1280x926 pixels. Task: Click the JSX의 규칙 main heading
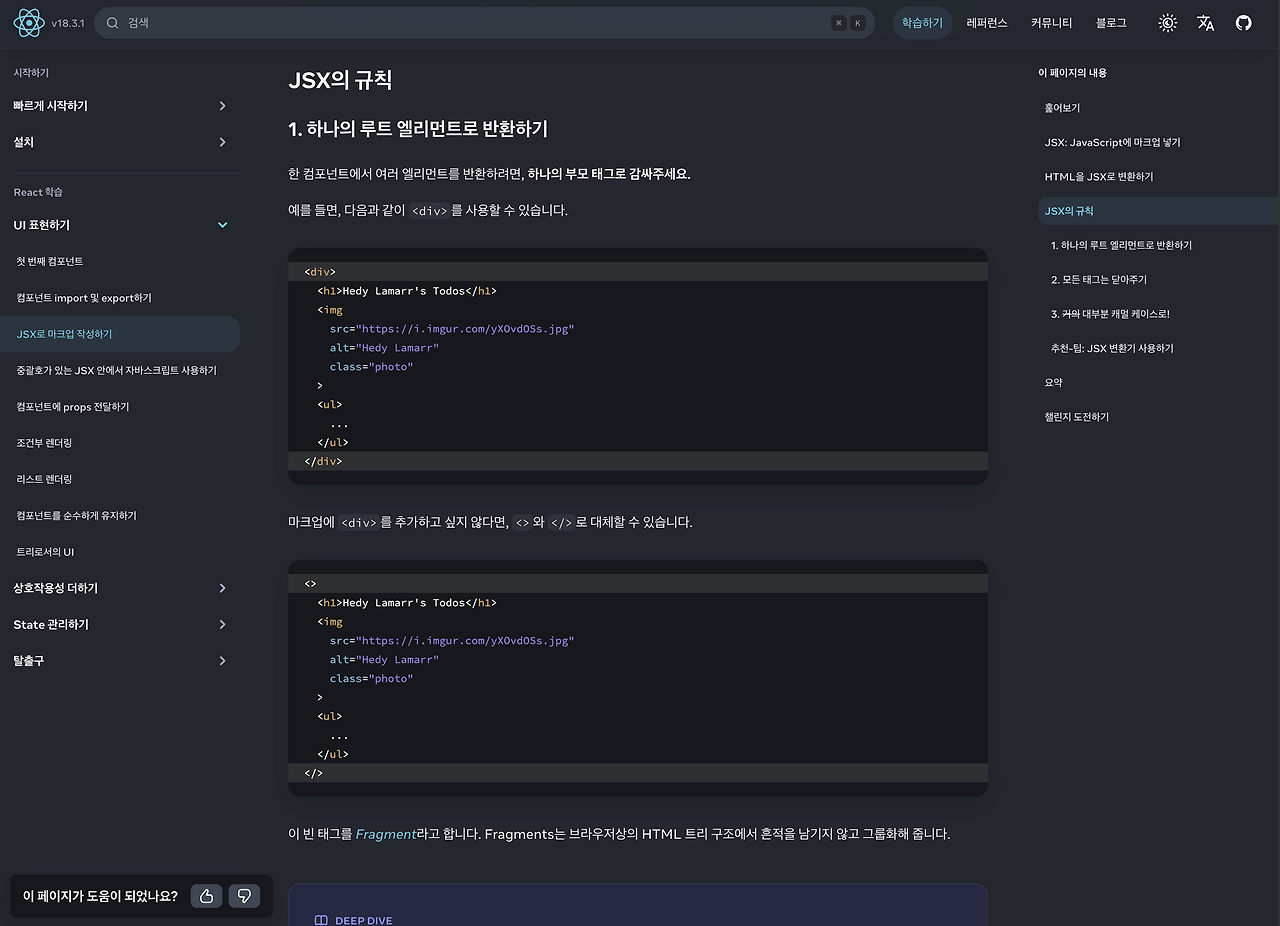point(340,80)
